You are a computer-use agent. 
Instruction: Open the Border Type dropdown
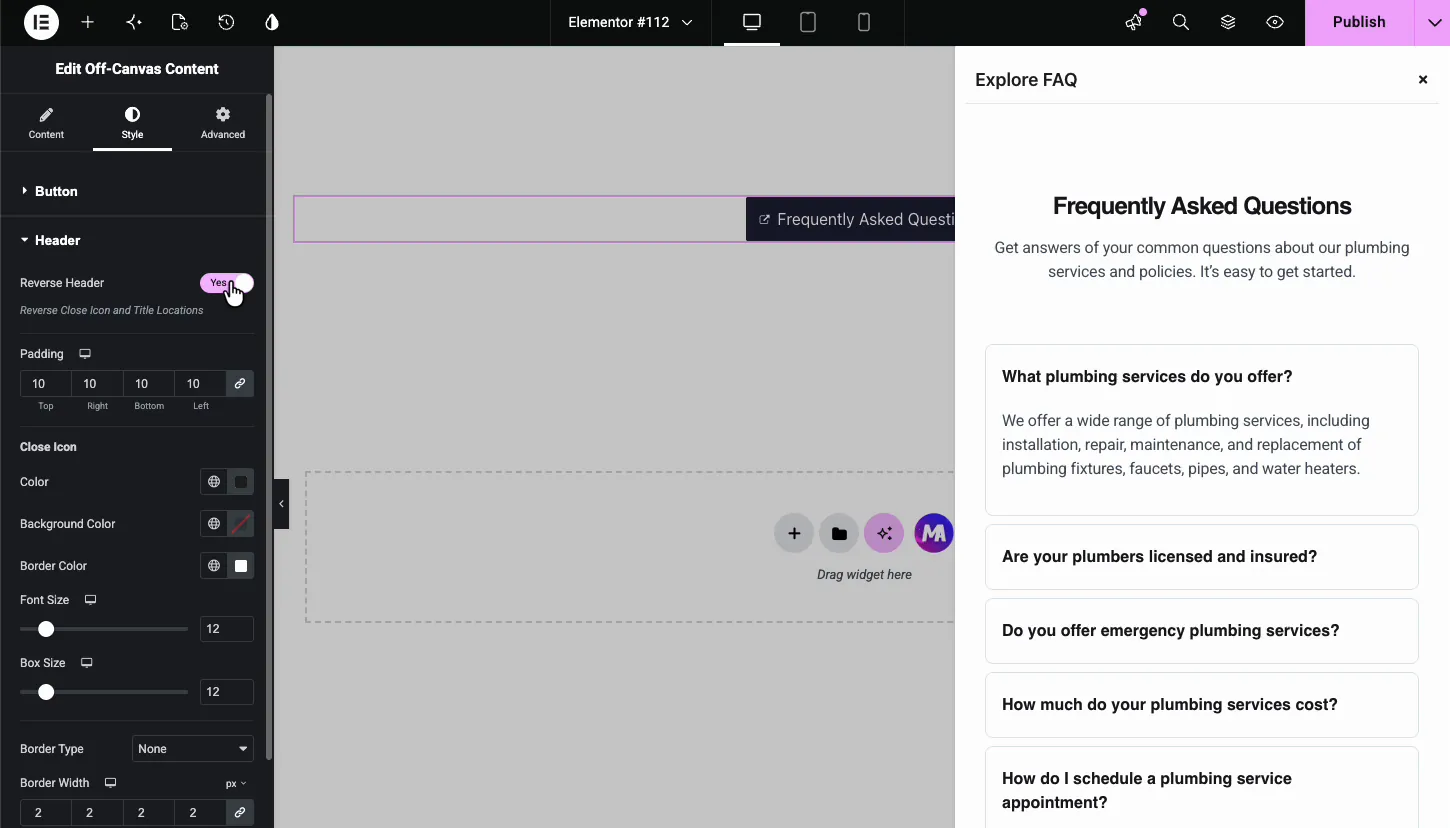point(193,749)
